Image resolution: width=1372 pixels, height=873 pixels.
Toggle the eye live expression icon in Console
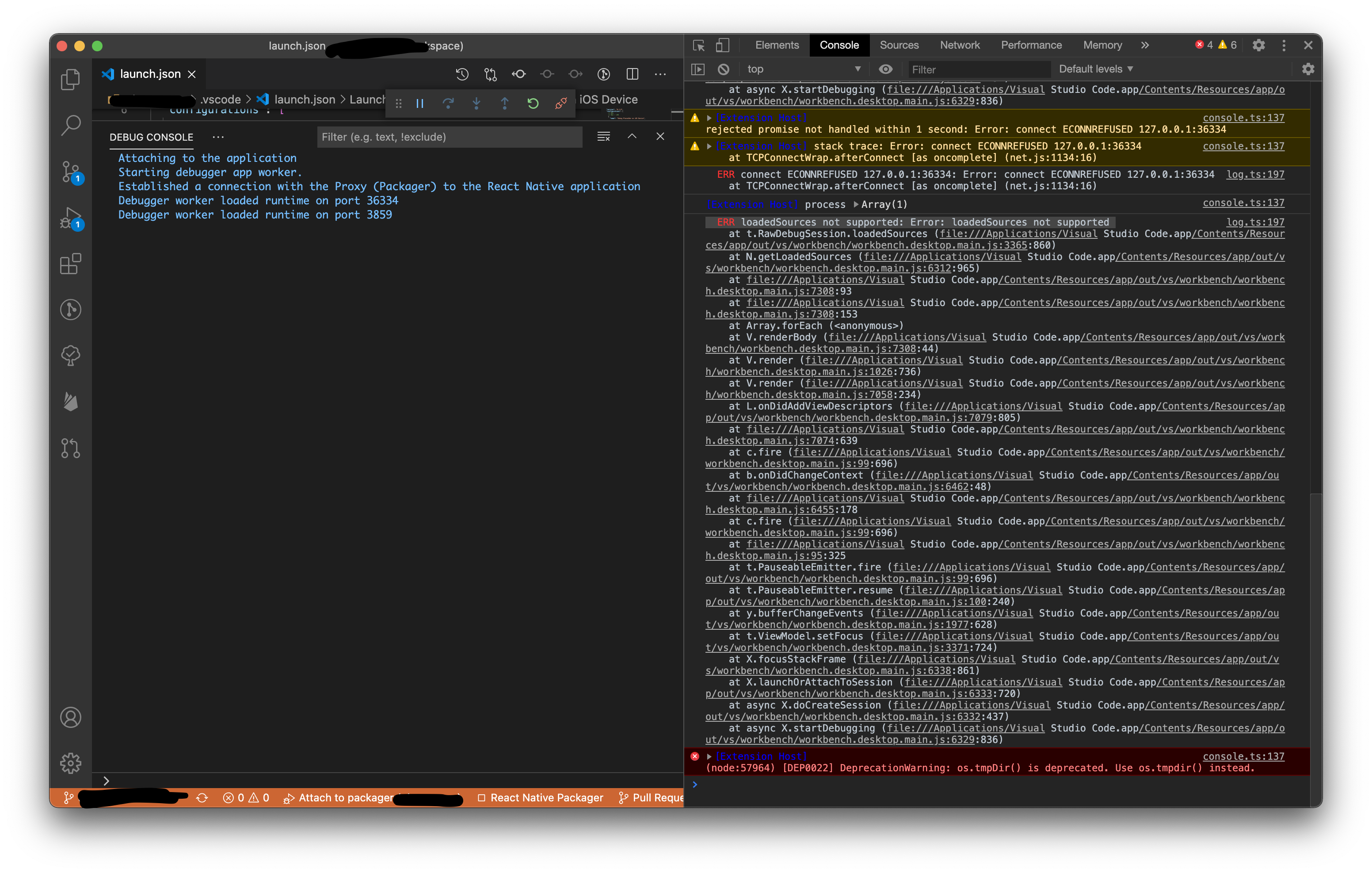point(885,69)
